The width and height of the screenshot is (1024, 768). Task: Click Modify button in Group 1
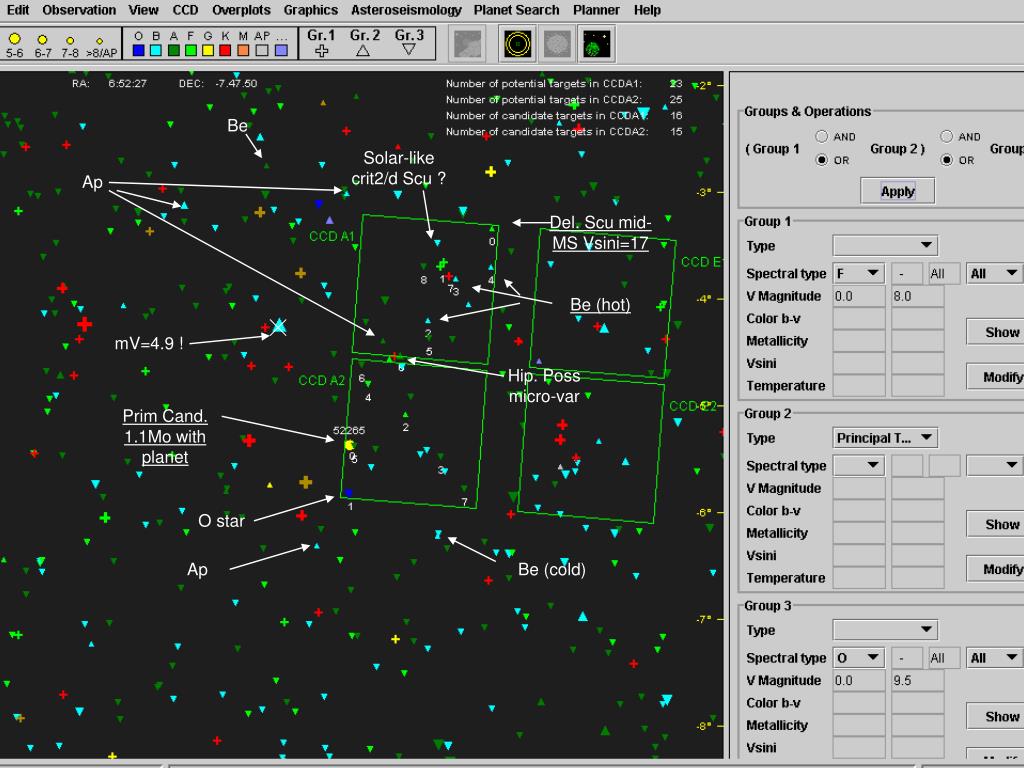[995, 376]
